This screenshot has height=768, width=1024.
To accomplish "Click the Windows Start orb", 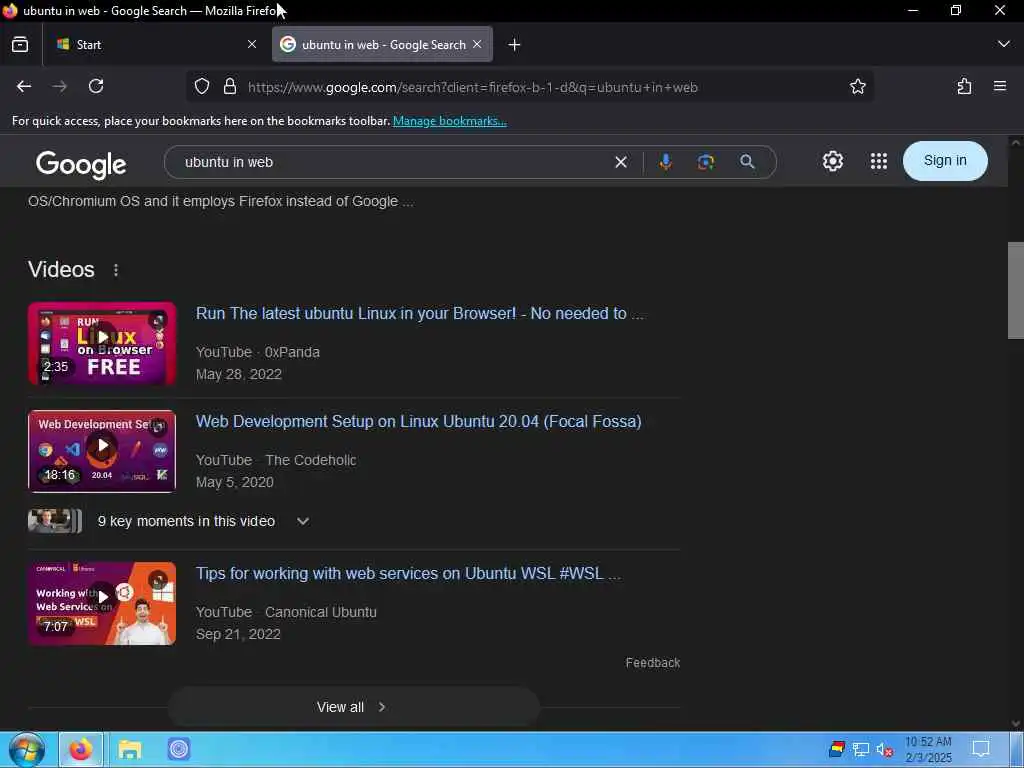I will point(27,750).
